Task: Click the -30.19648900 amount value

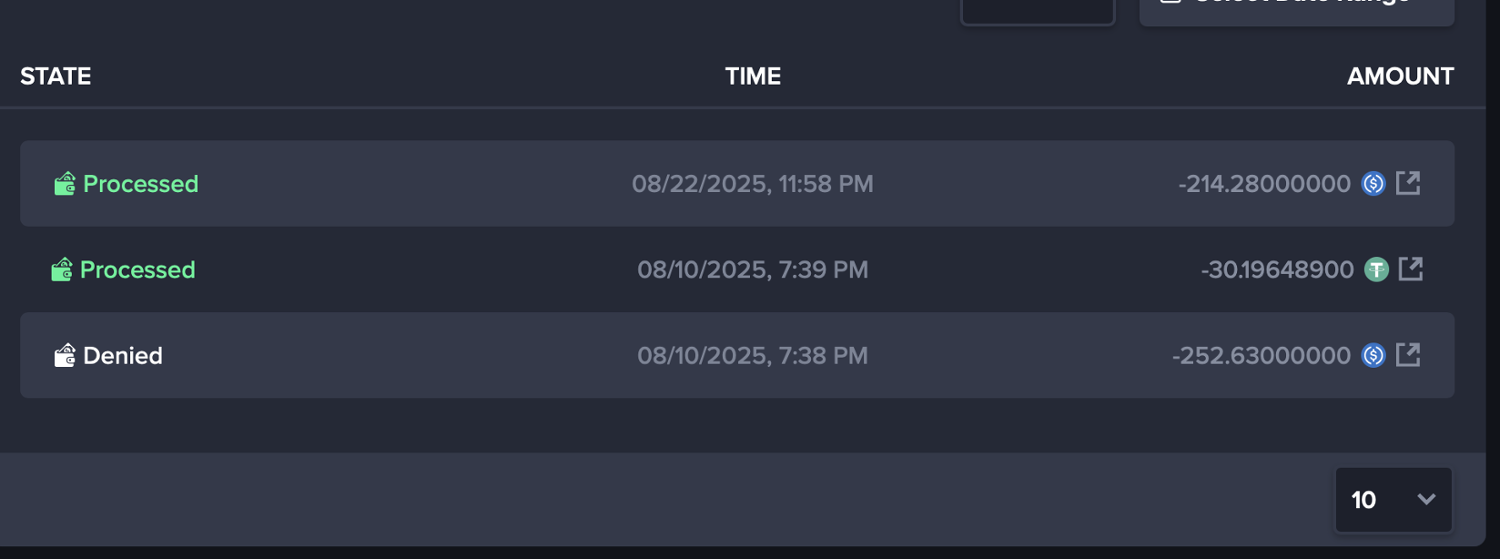Action: [1277, 270]
